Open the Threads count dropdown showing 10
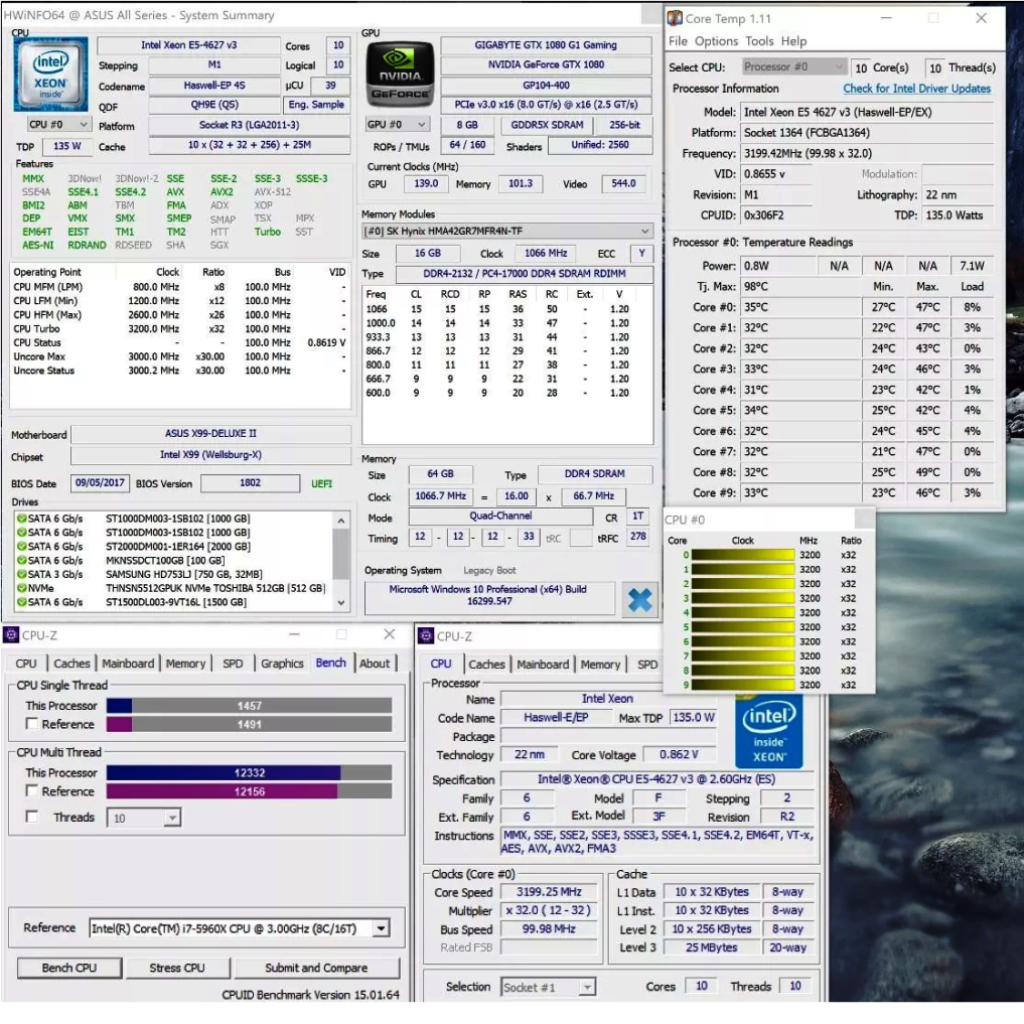This screenshot has width=1024, height=1024. click(144, 818)
